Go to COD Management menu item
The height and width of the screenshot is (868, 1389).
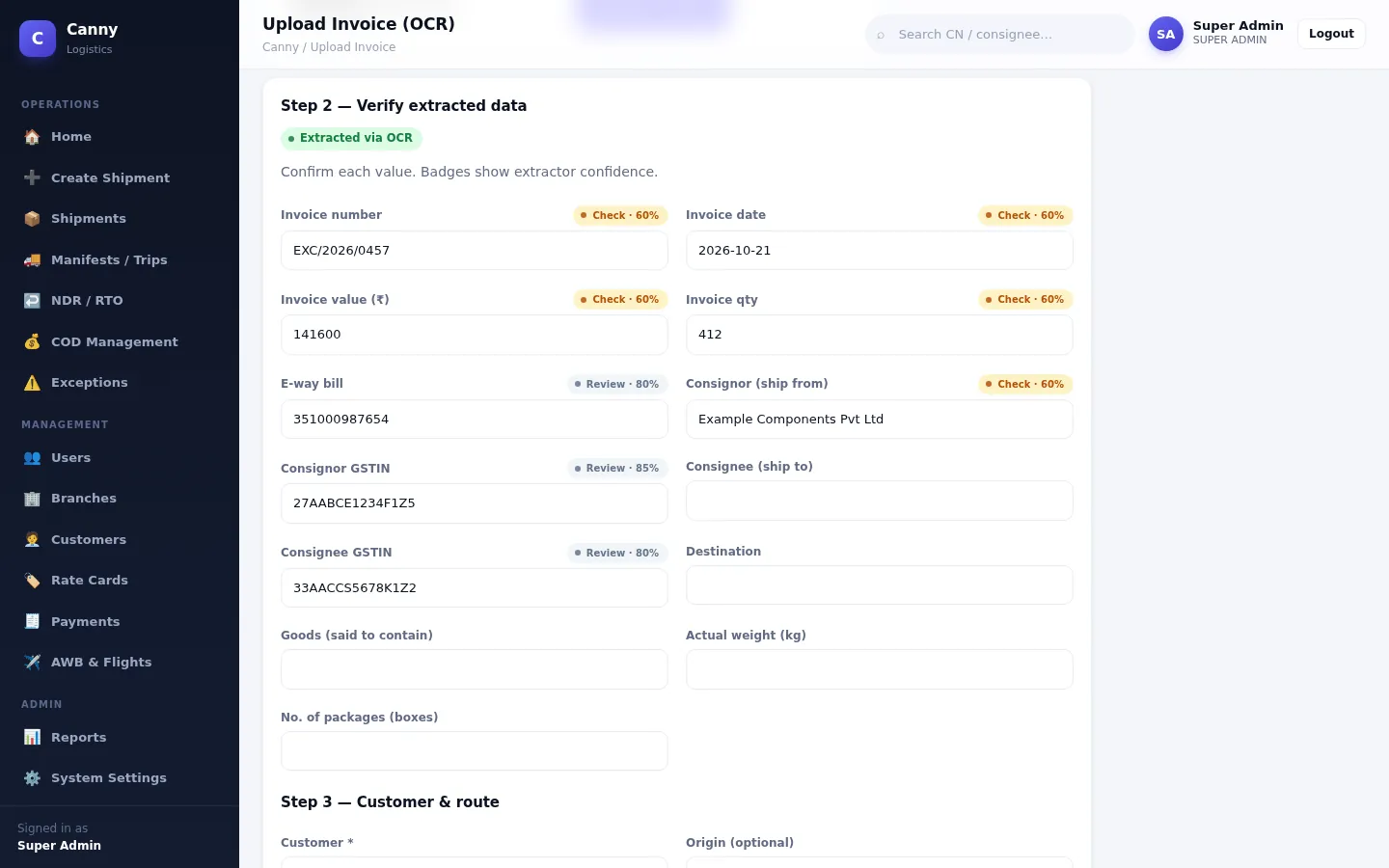tap(120, 341)
